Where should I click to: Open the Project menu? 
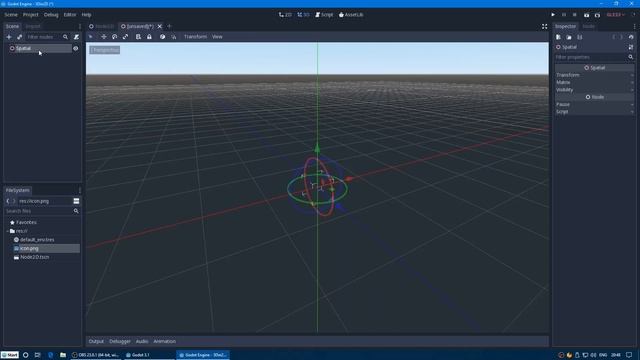pyautogui.click(x=30, y=15)
